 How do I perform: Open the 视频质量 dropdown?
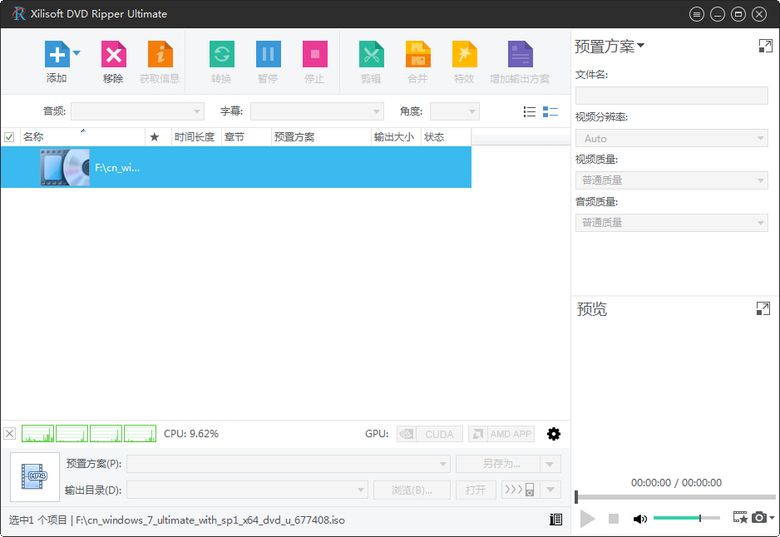click(672, 180)
